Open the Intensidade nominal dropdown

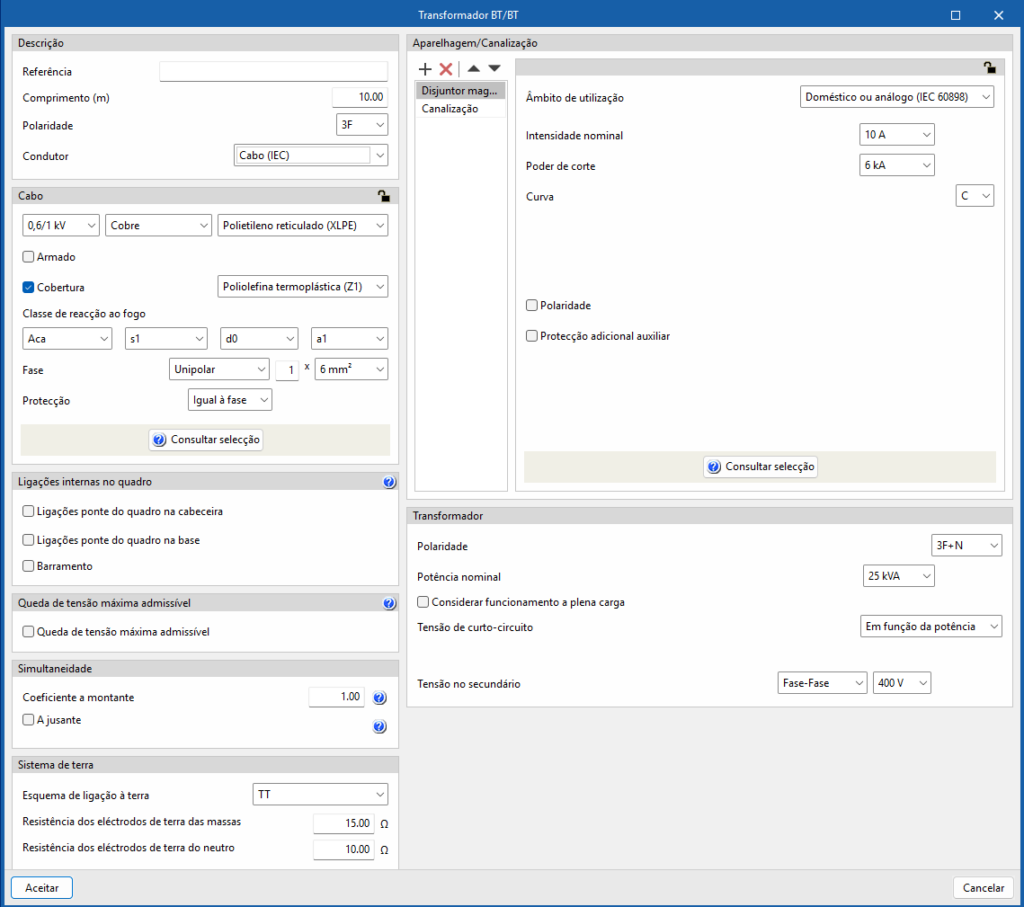pos(896,134)
